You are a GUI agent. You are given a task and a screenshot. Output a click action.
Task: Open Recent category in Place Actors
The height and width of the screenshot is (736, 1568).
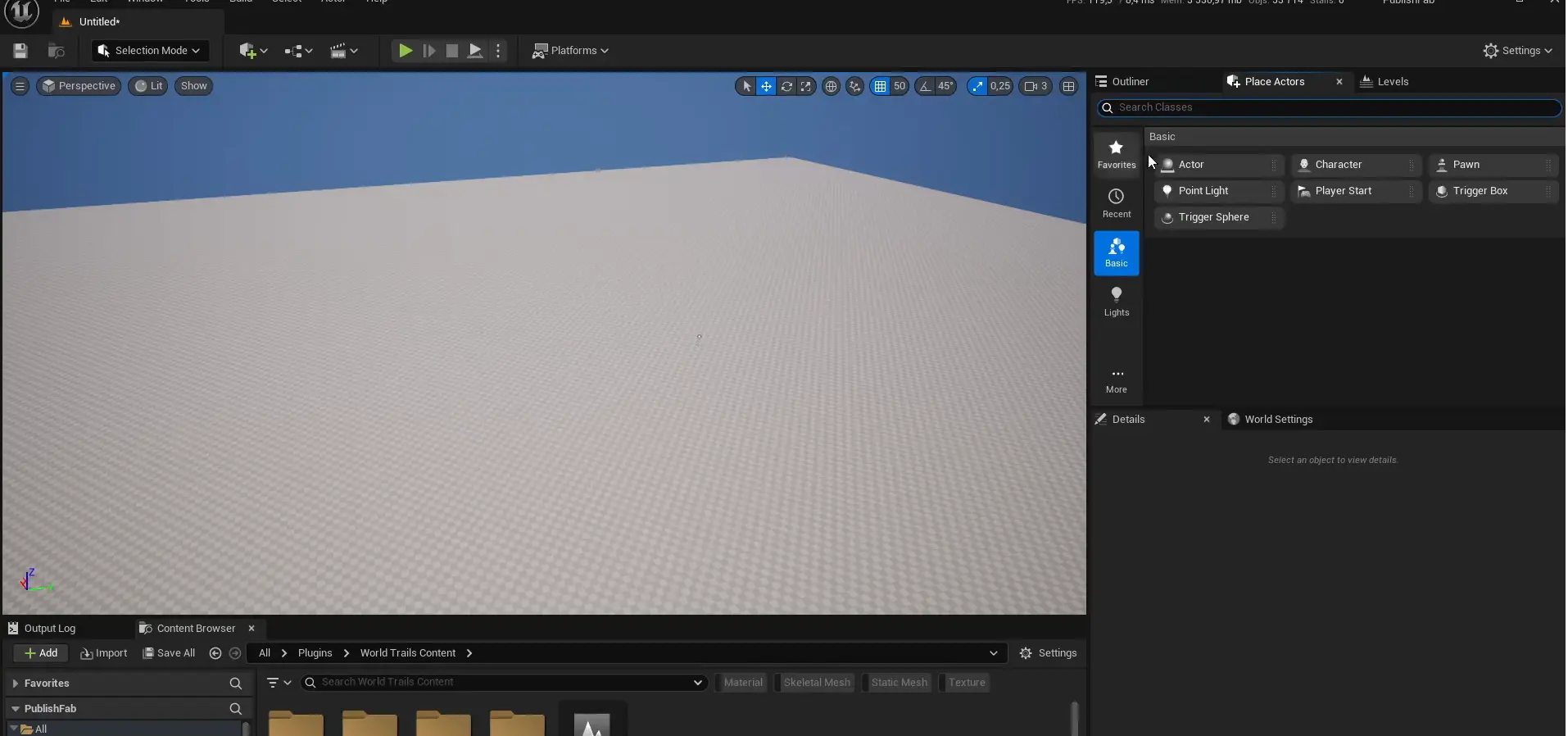point(1117,203)
